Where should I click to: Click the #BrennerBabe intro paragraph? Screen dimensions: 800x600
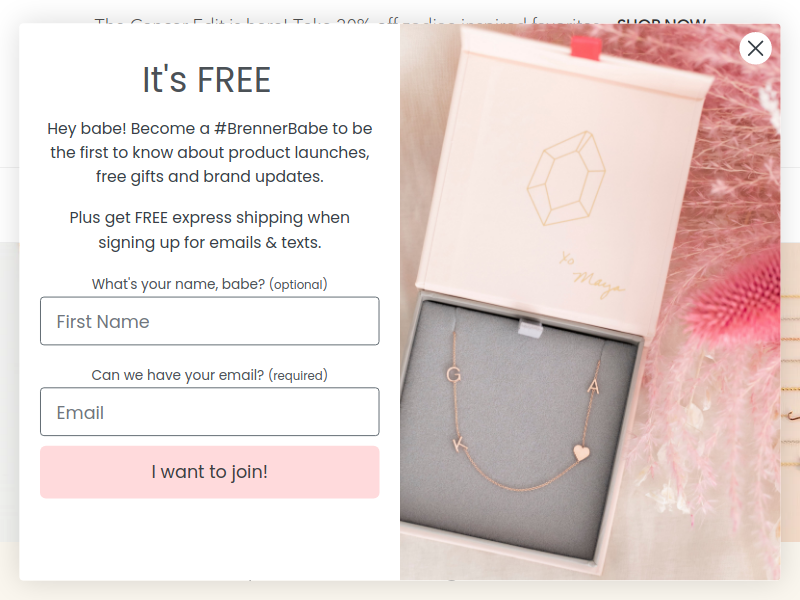(210, 153)
